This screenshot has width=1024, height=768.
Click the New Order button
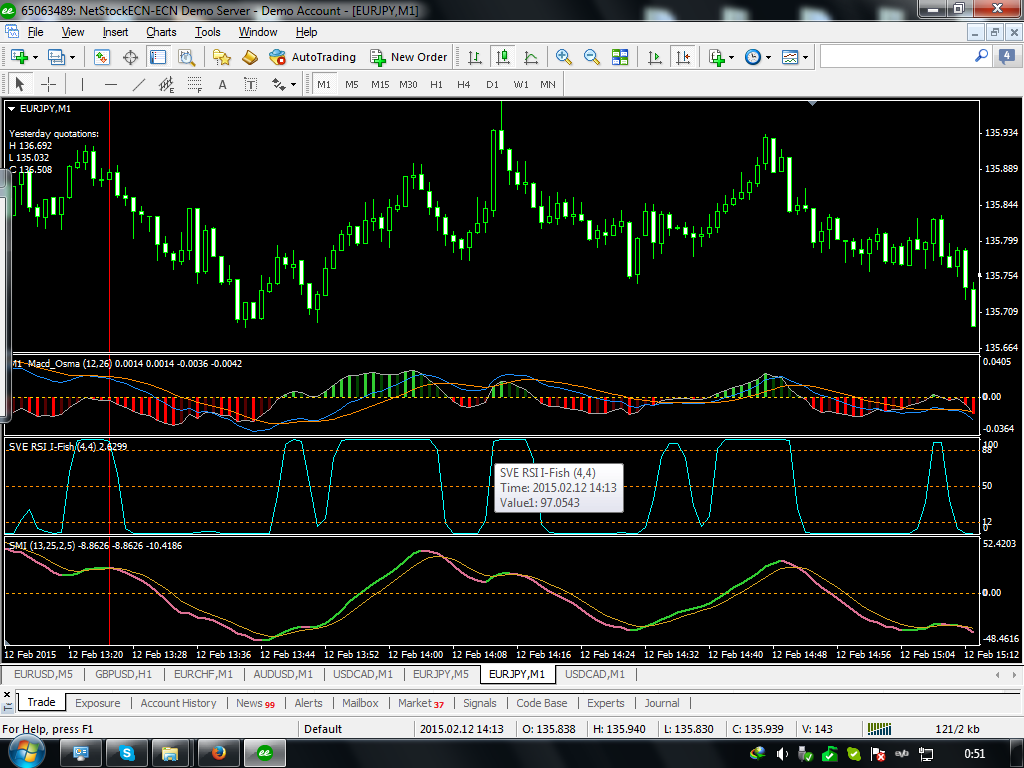pos(409,57)
